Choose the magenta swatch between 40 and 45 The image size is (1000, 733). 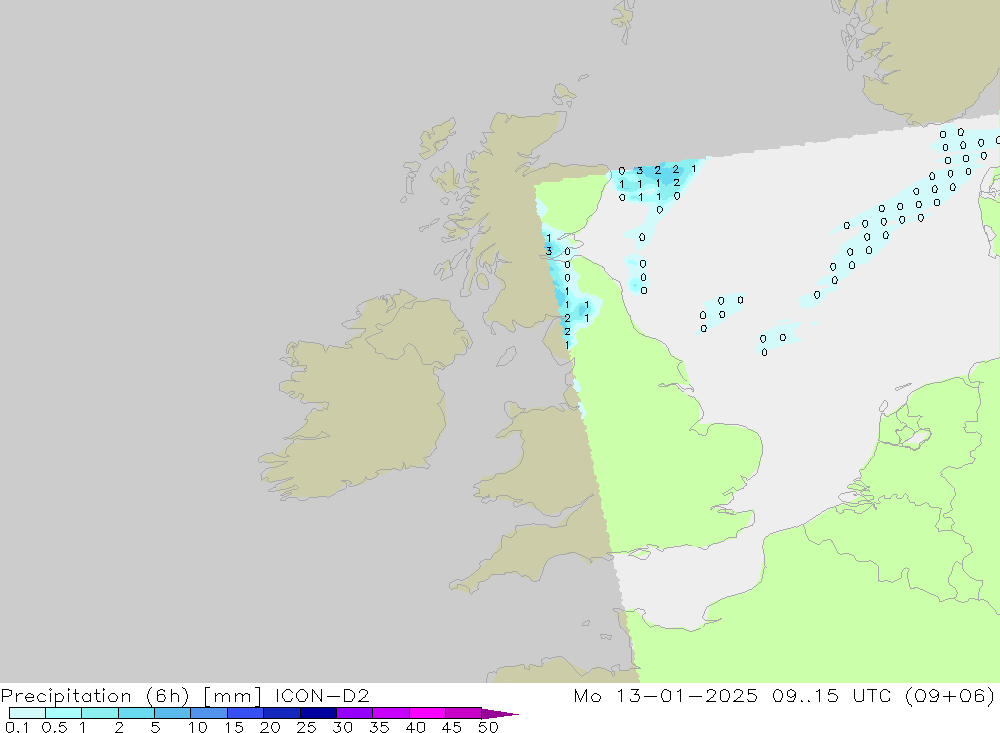point(427,713)
